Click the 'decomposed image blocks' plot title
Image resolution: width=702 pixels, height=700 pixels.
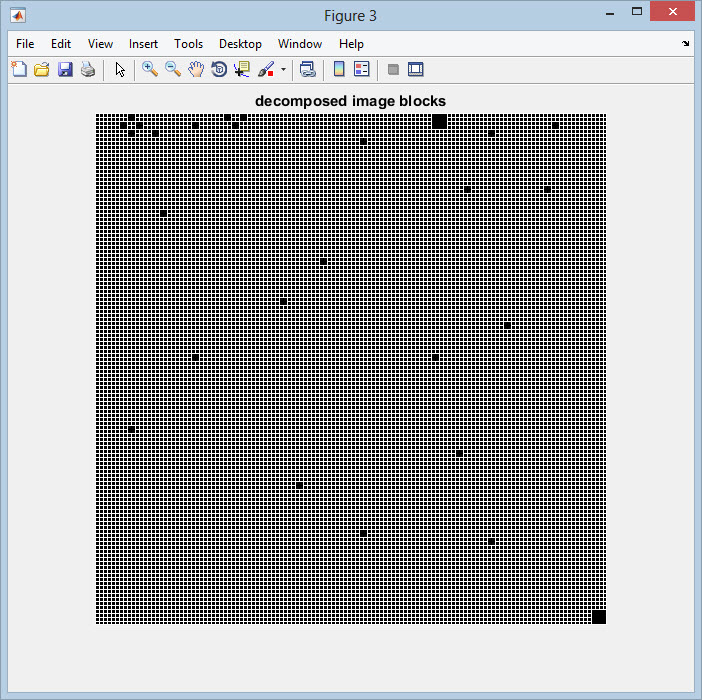coord(351,101)
